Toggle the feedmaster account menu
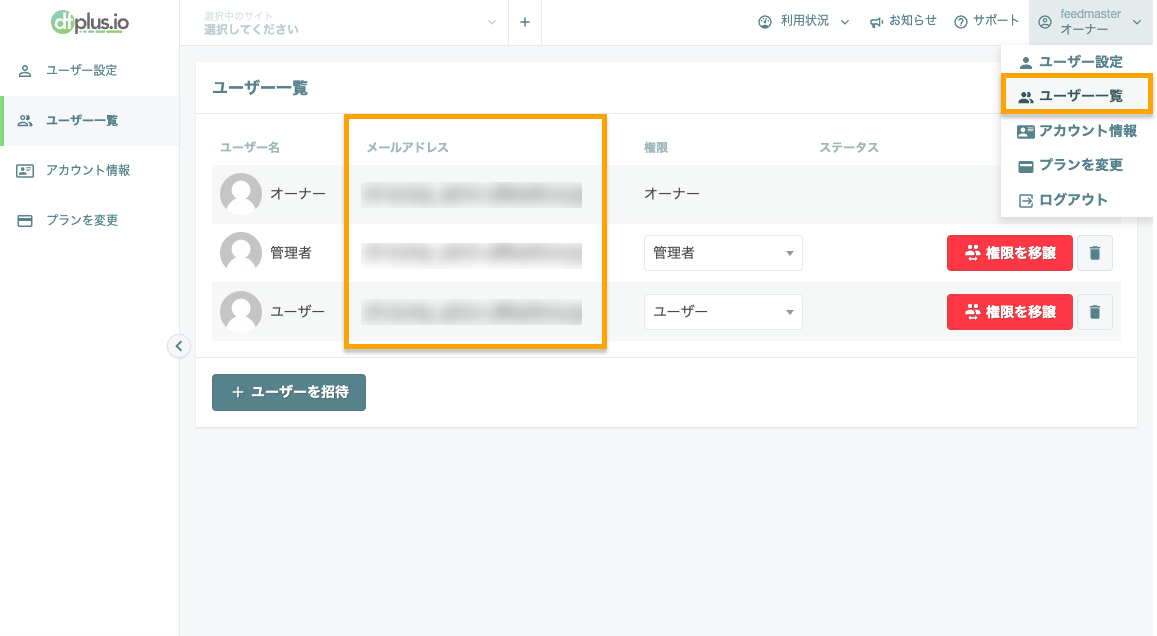The image size is (1157, 636). point(1090,22)
